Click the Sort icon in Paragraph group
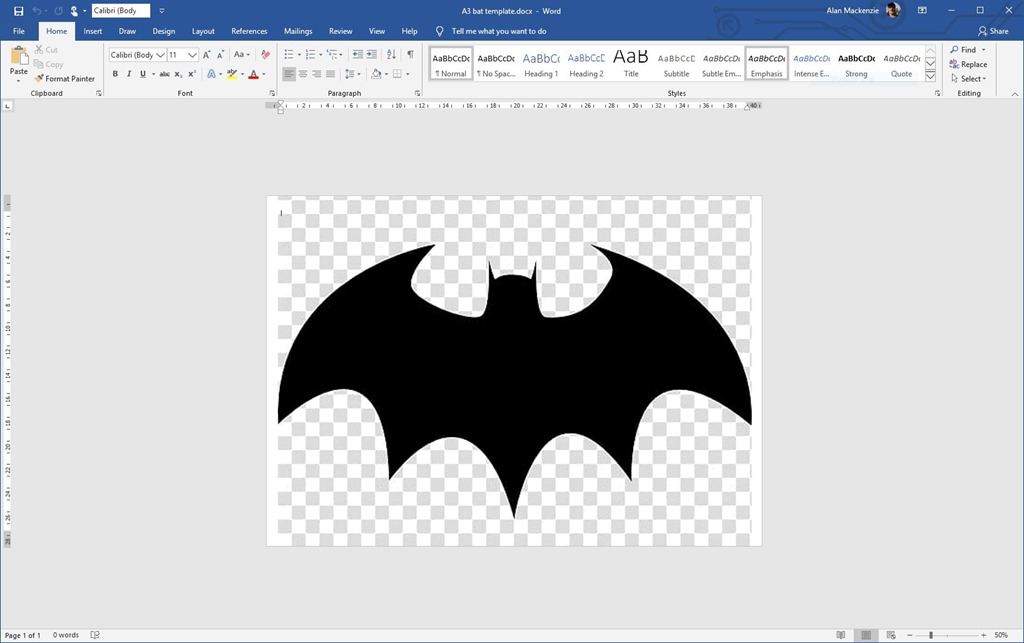This screenshot has height=643, width=1024. (x=391, y=55)
